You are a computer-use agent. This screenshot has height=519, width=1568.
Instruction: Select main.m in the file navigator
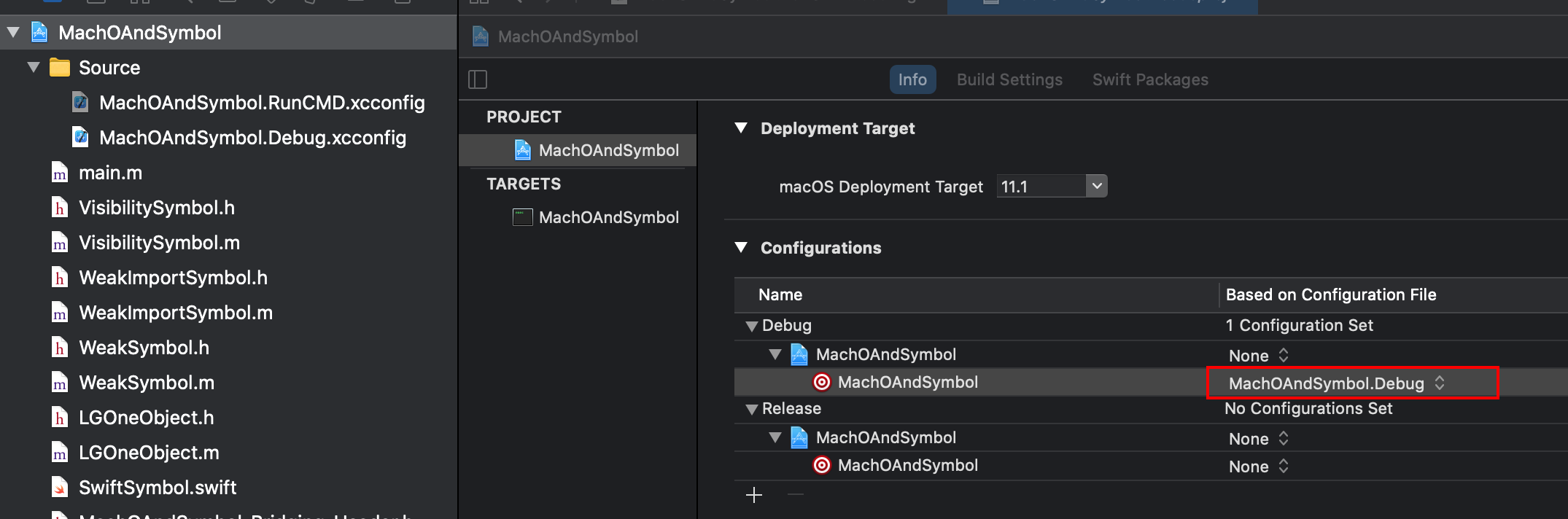[x=110, y=173]
